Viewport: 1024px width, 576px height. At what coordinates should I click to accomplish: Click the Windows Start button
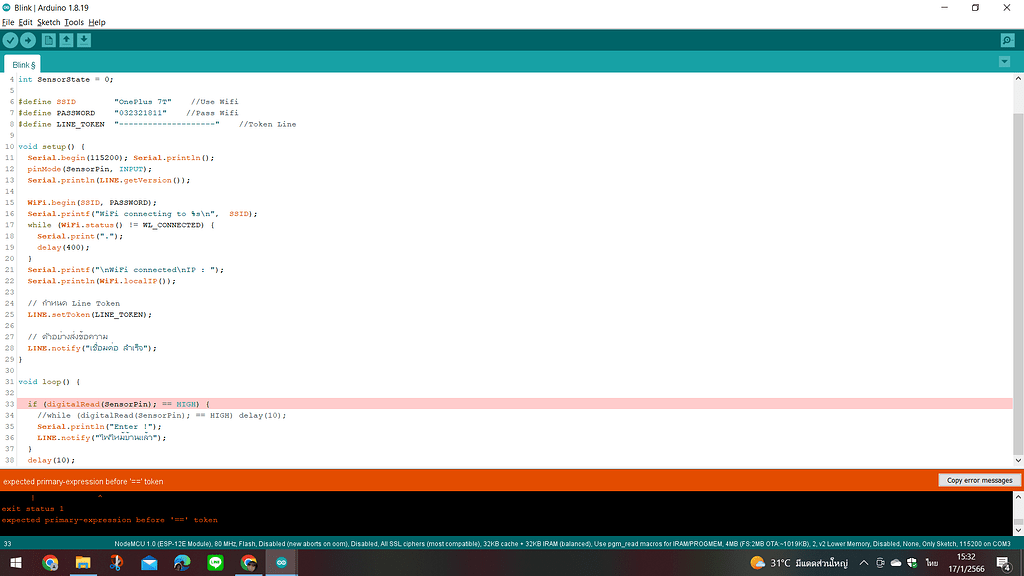click(x=16, y=563)
